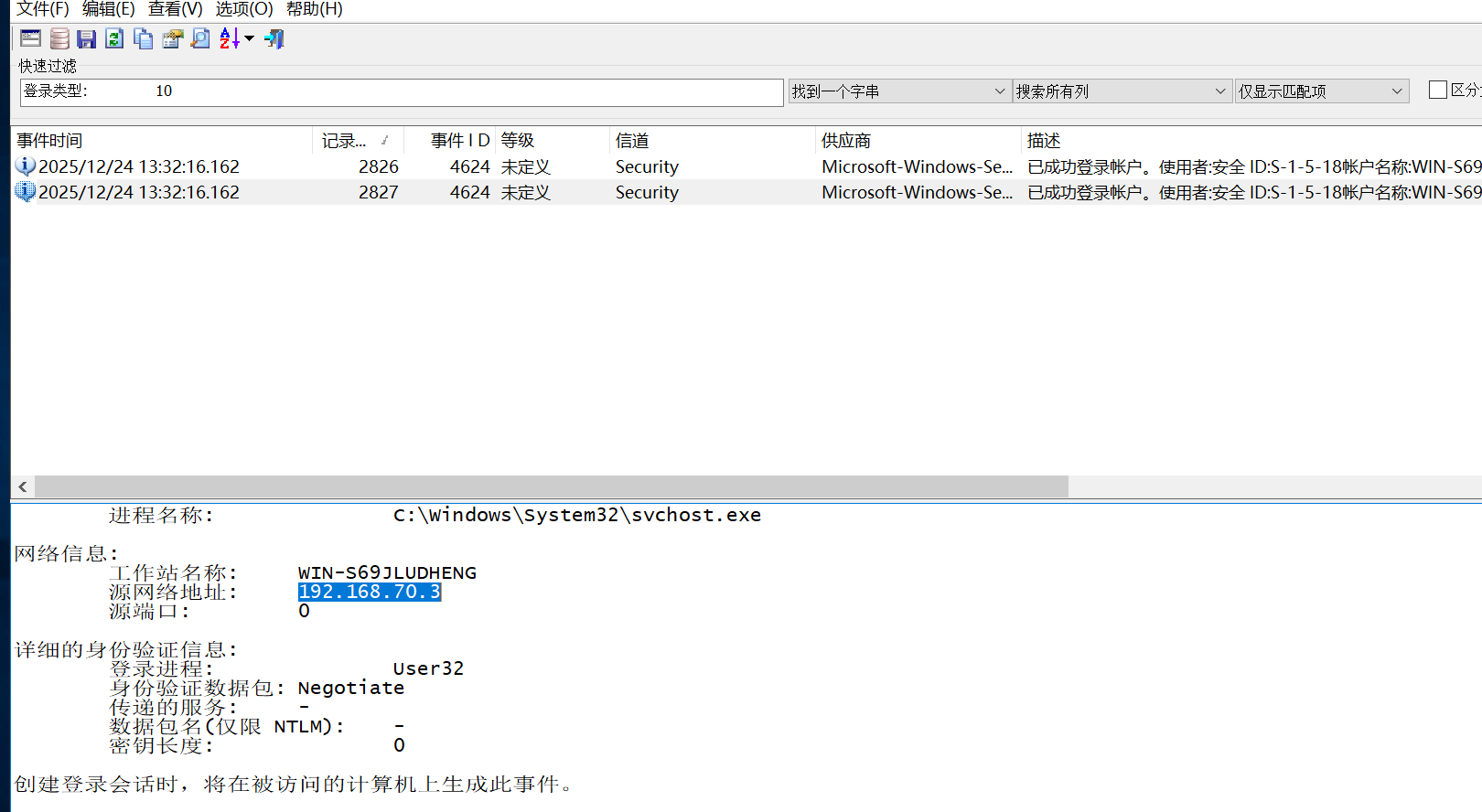The width and height of the screenshot is (1482, 812).
Task: Select event row with record 2827
Action: [746, 192]
